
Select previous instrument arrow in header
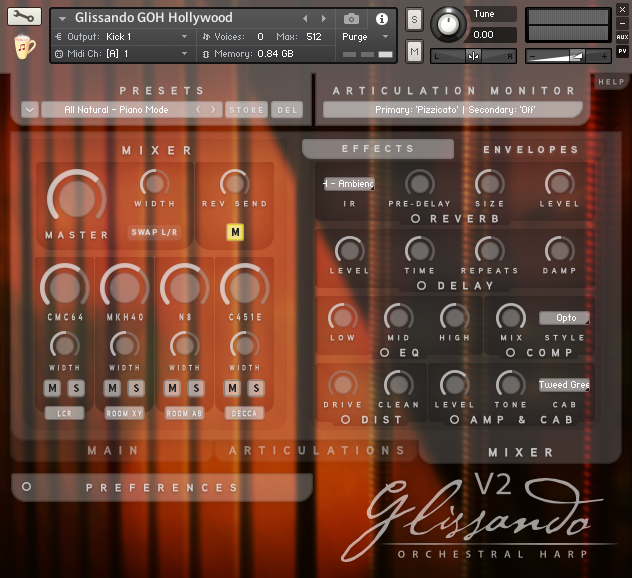coord(305,19)
